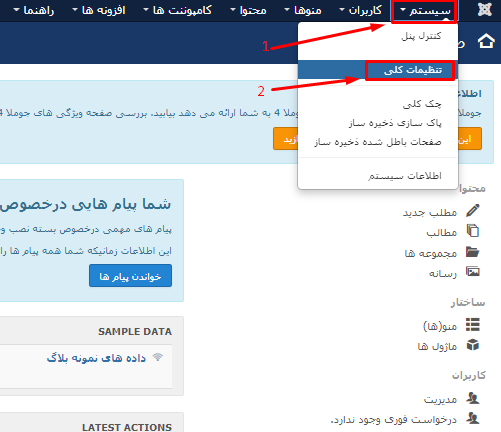Open the مطلب جدید link
501x432 pixels.
pyautogui.click(x=430, y=212)
